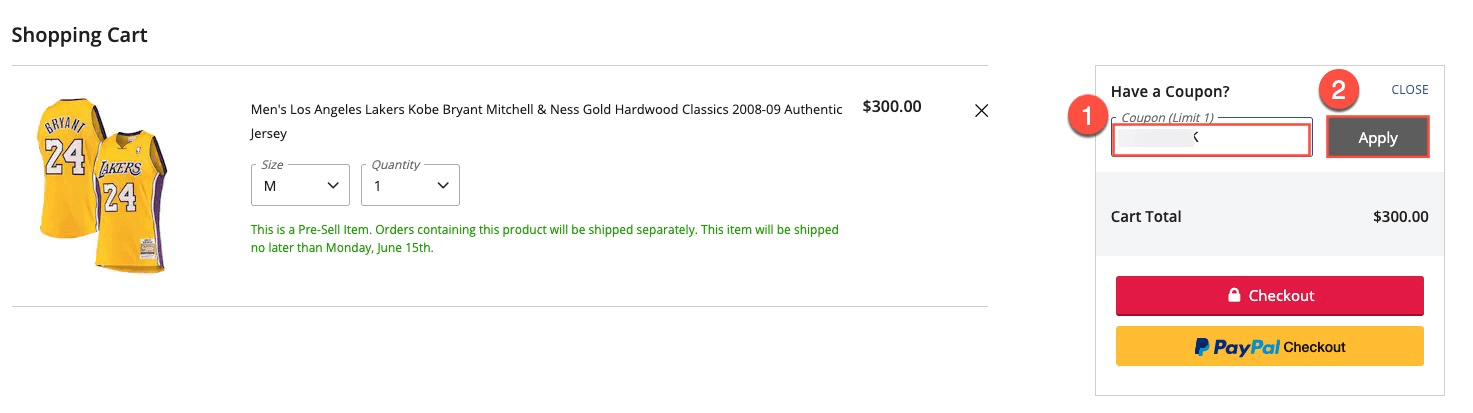Click the Cart Total label

[1146, 216]
